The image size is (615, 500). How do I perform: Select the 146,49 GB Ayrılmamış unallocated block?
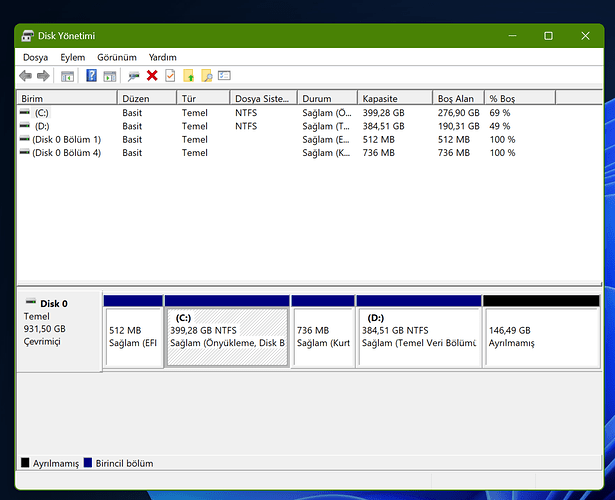[x=540, y=336]
